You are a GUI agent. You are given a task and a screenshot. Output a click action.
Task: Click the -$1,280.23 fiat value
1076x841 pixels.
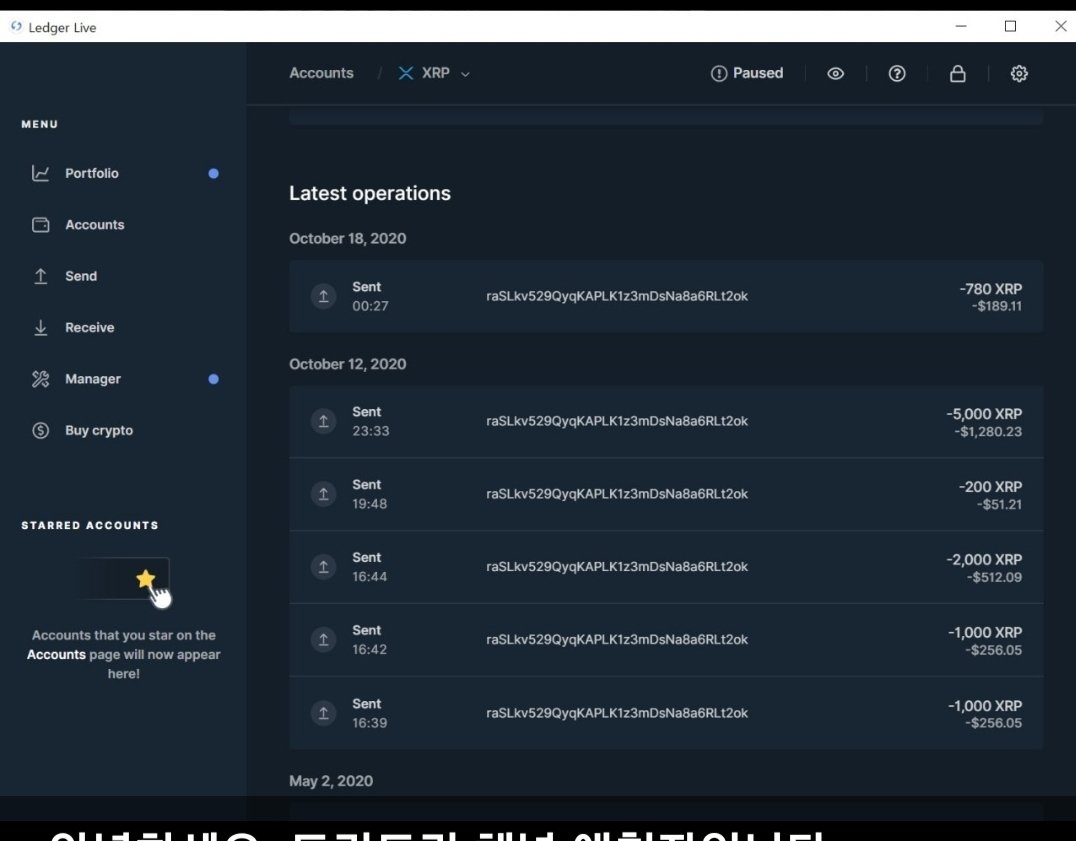(x=987, y=431)
